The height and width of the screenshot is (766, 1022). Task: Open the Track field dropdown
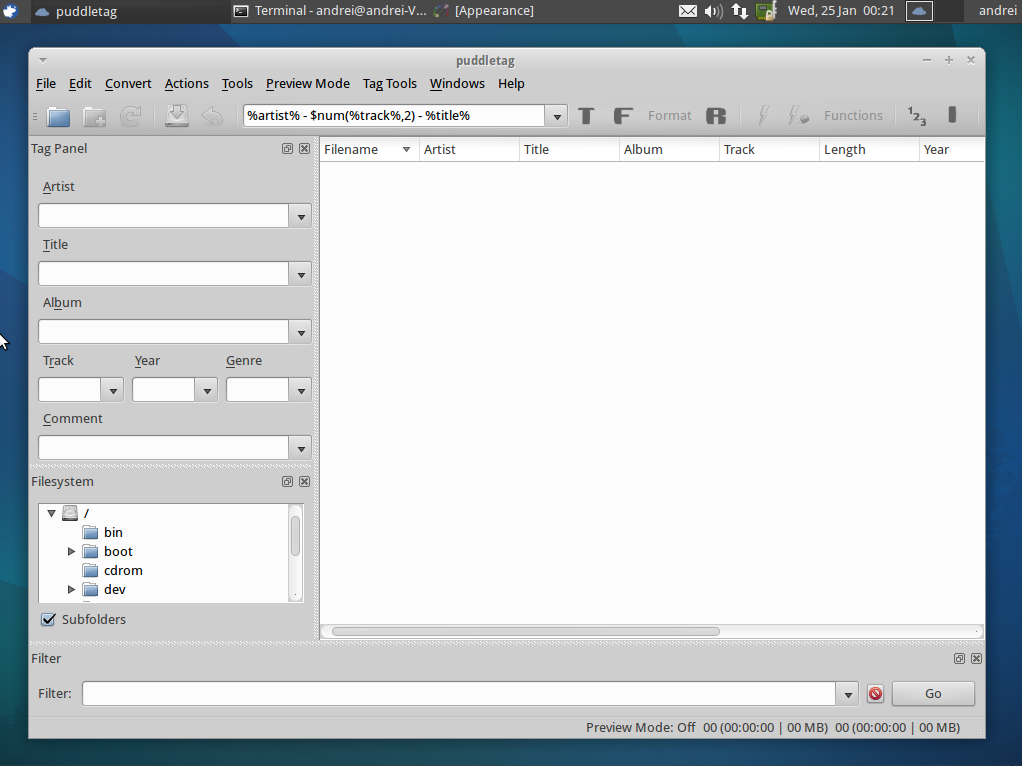(113, 390)
